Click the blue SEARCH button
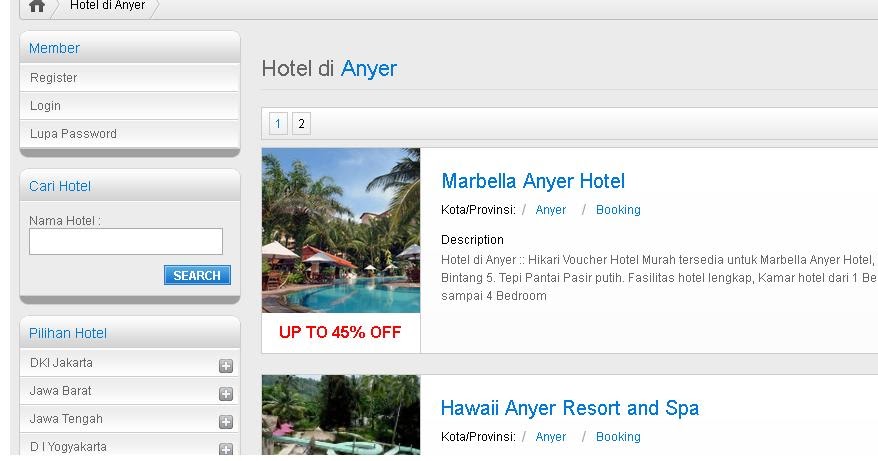 click(x=197, y=275)
